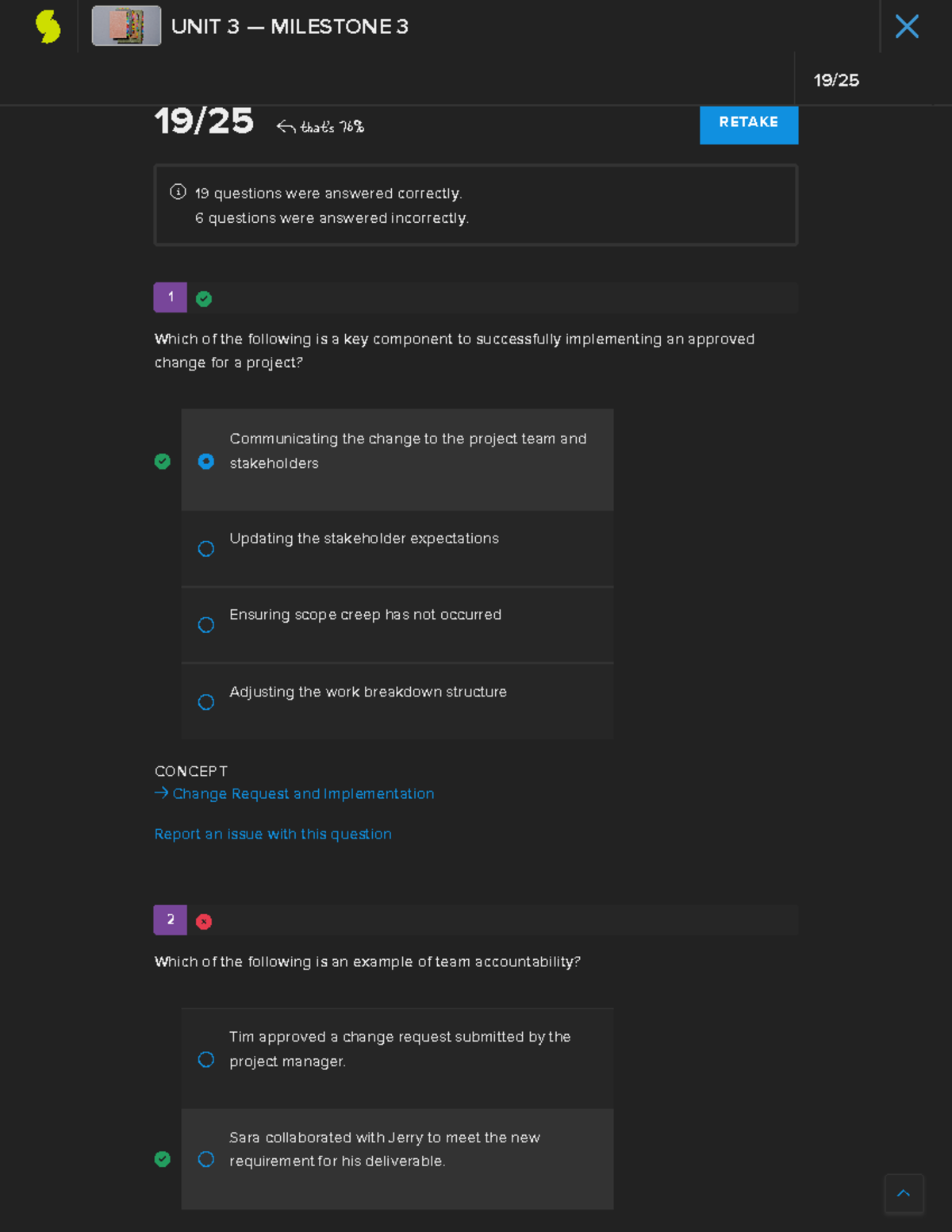The width and height of the screenshot is (952, 1232).
Task: Select the 'Updating the stakeholder expectations' option
Action: tap(205, 548)
